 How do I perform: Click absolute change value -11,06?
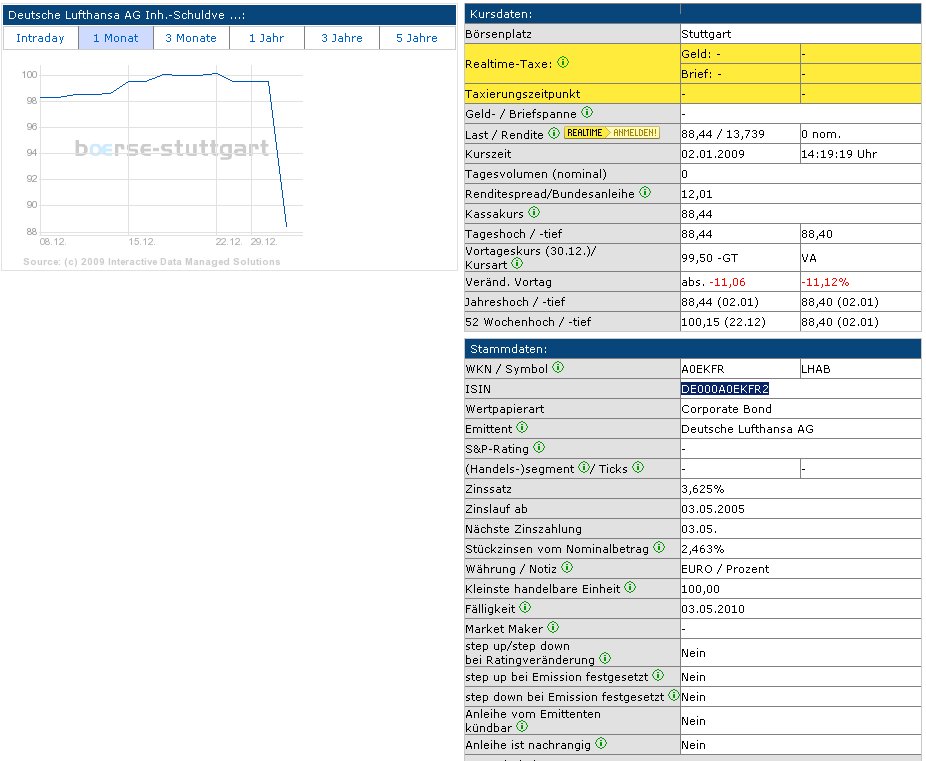point(727,282)
